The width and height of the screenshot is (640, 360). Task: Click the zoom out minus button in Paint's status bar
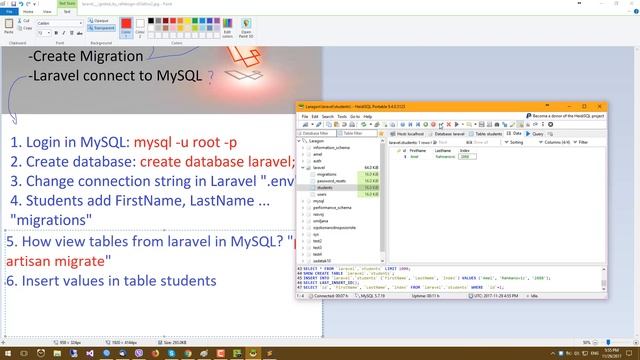tap(595, 343)
